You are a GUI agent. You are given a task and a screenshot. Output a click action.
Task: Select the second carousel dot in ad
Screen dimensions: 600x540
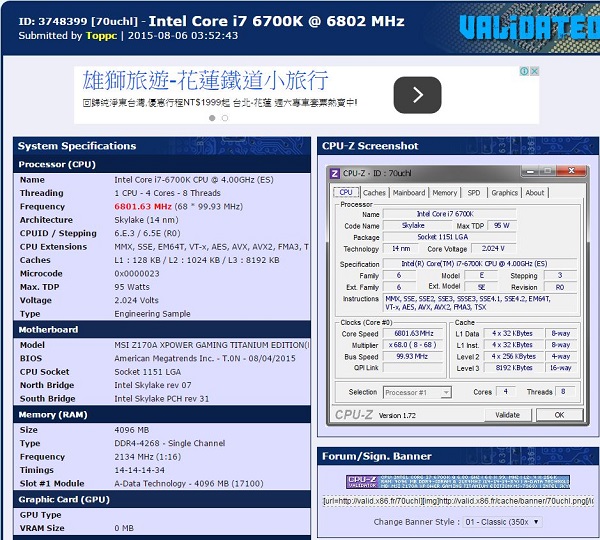[225, 118]
